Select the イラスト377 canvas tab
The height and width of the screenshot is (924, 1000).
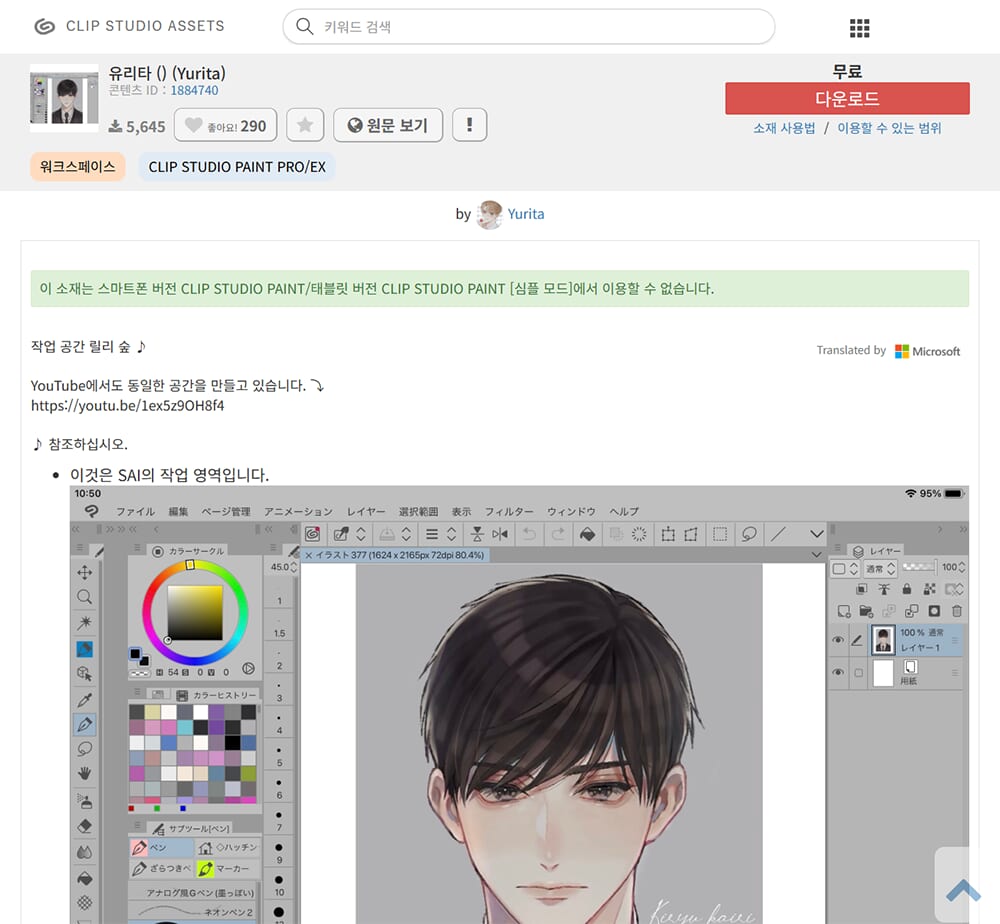point(395,555)
